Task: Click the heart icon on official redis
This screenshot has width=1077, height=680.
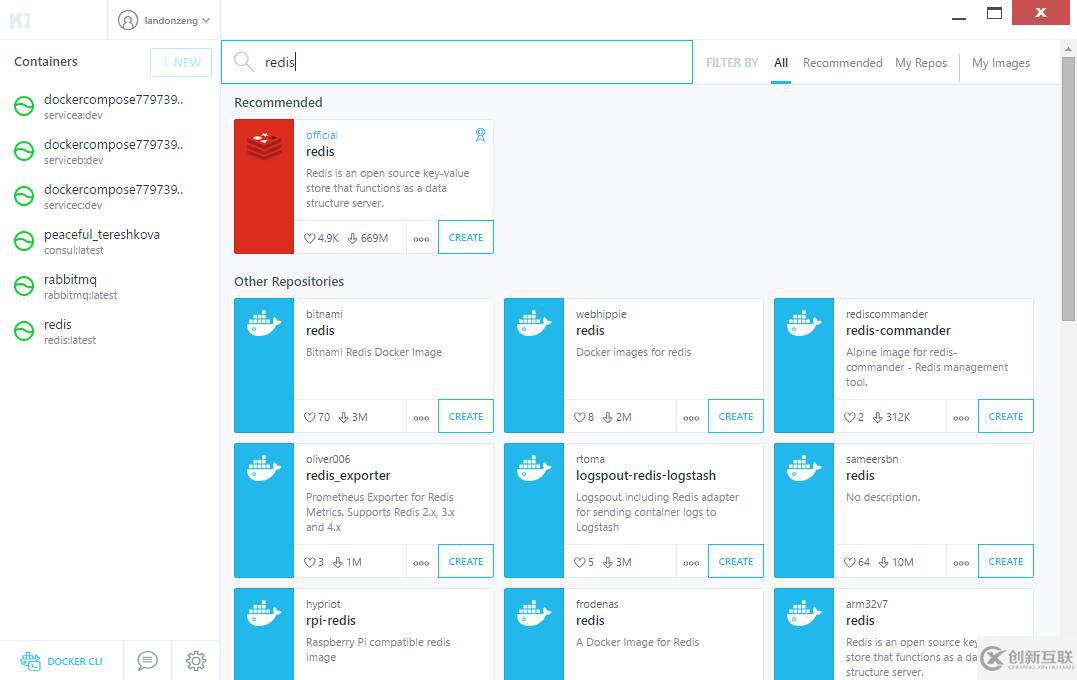Action: [x=309, y=238]
